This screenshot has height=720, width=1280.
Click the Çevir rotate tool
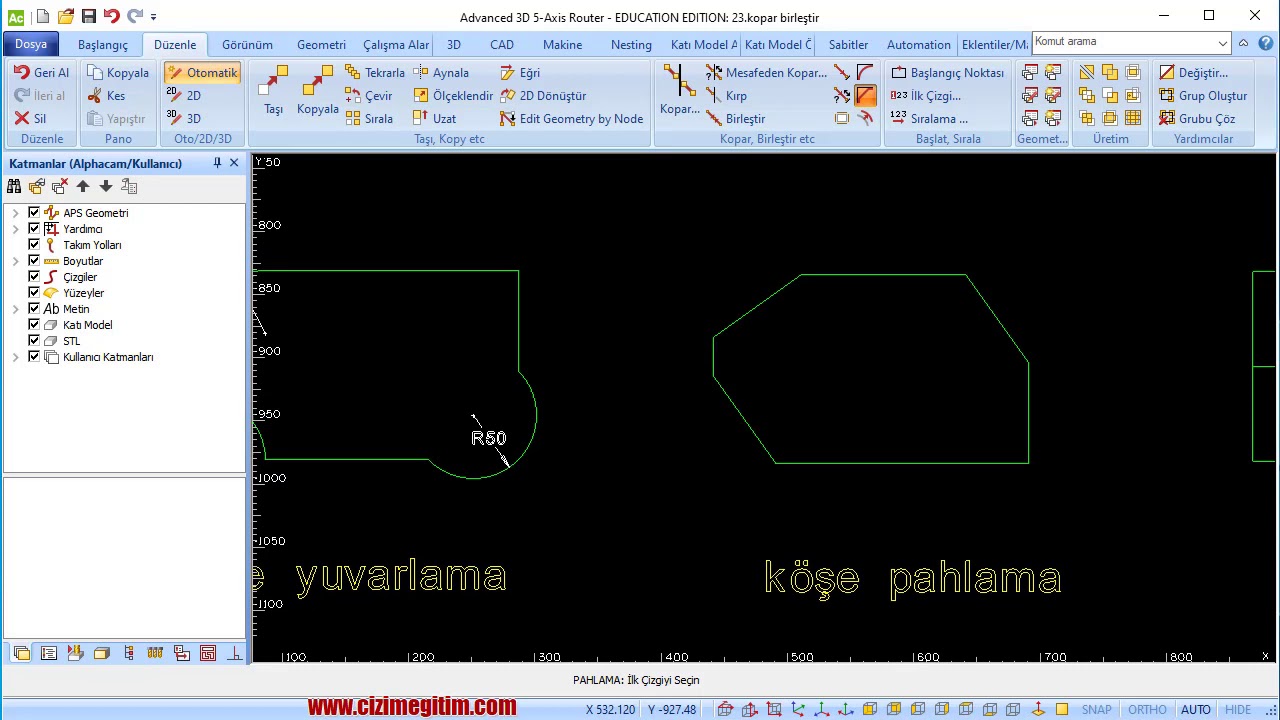click(x=369, y=96)
